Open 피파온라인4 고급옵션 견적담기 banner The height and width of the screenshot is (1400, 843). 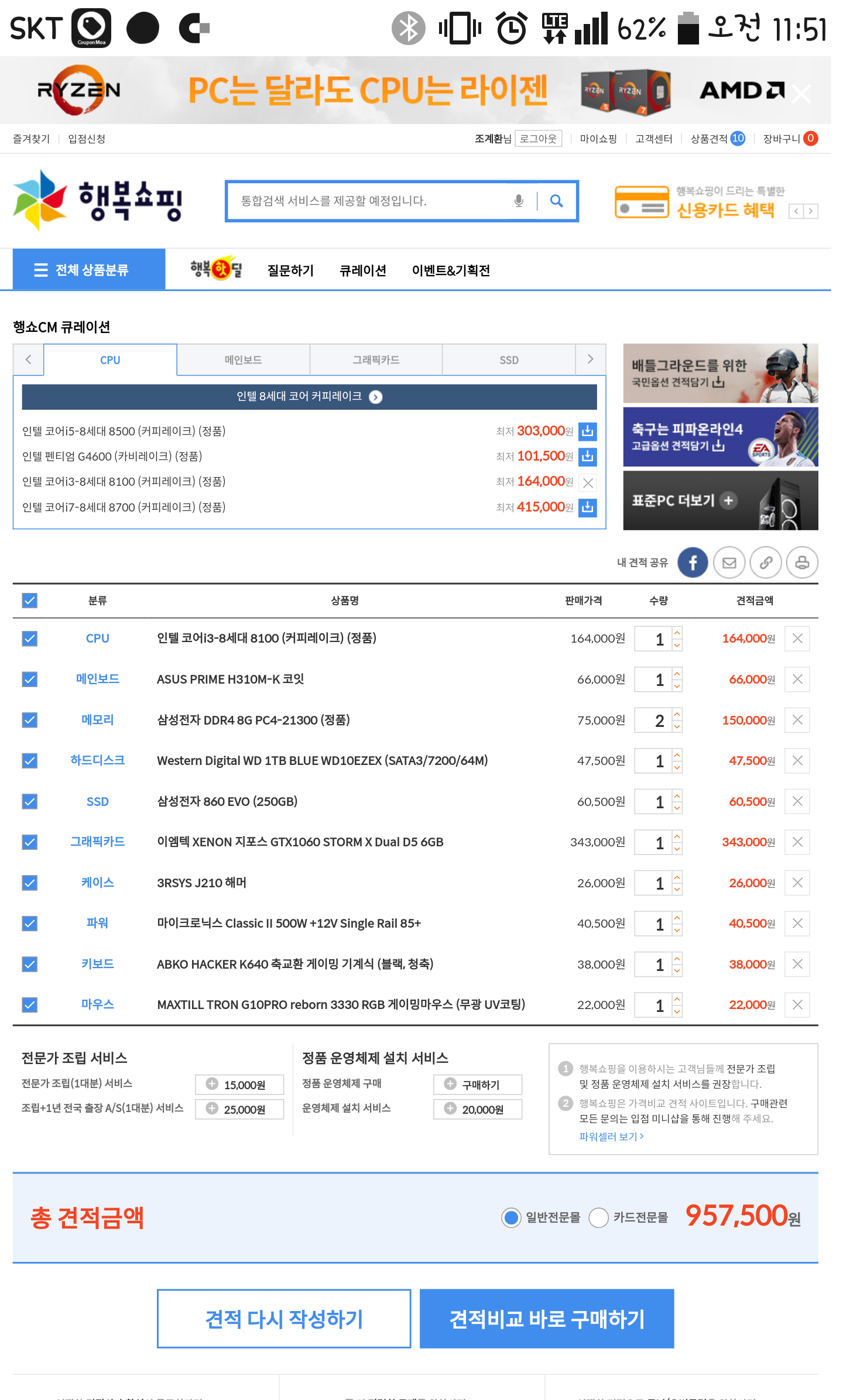pyautogui.click(x=721, y=437)
